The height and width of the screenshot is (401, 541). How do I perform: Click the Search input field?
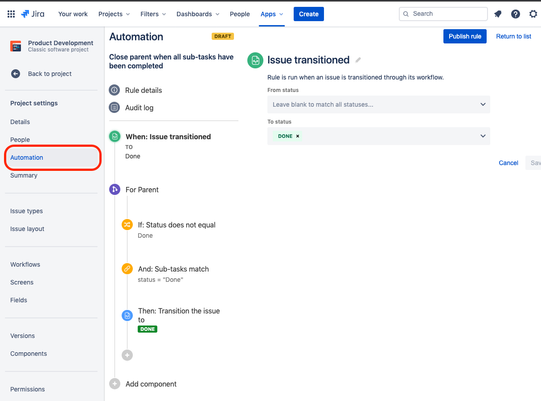coord(443,14)
